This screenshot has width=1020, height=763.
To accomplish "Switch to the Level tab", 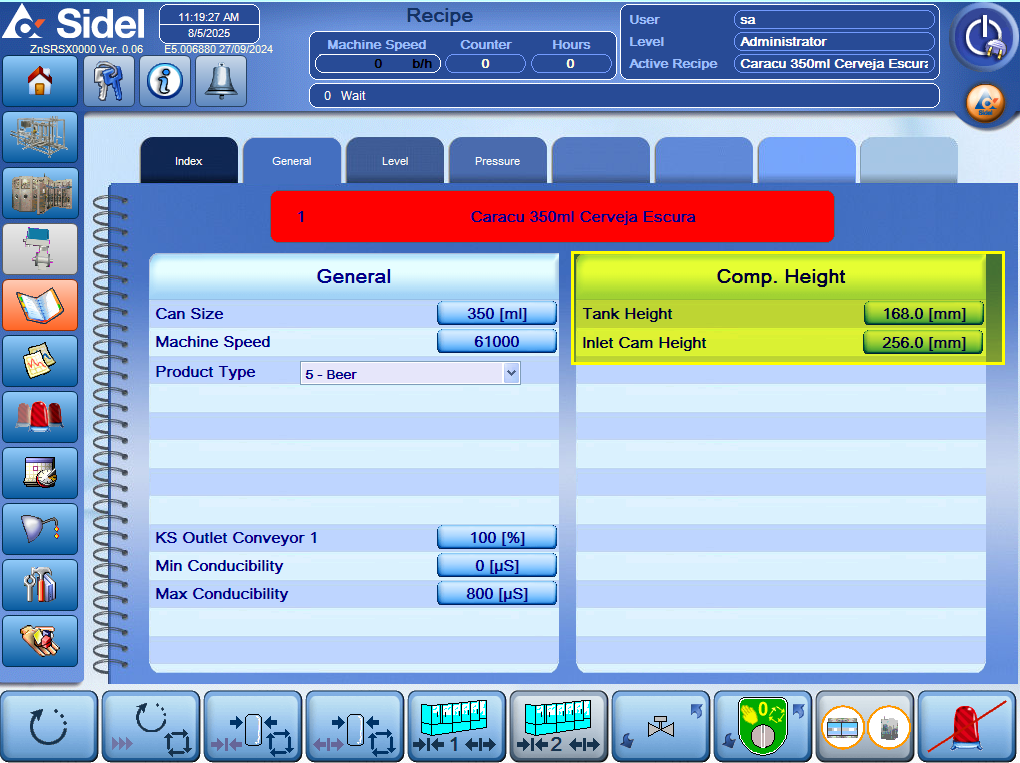I will point(395,161).
